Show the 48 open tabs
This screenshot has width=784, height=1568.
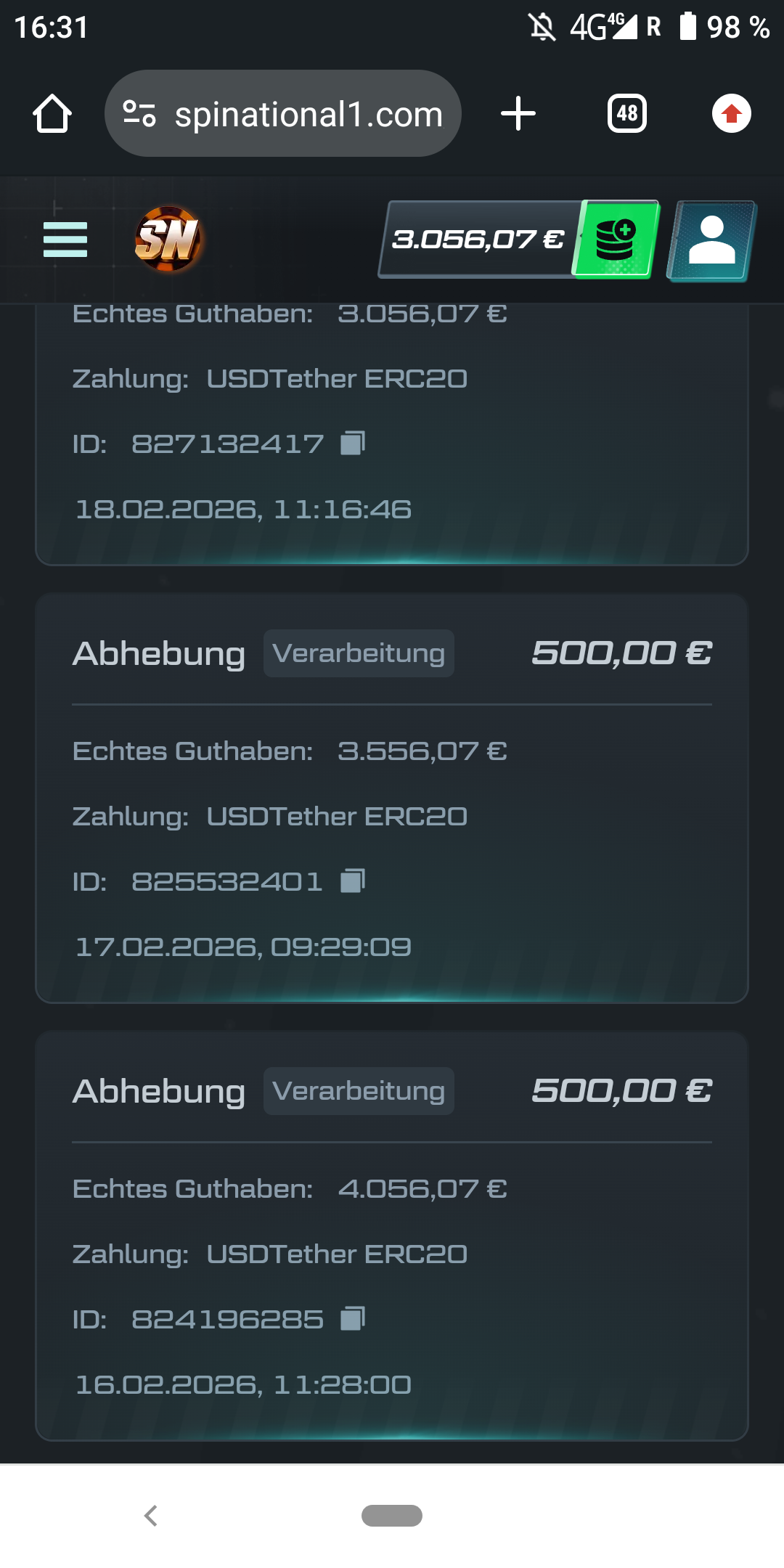coord(627,114)
